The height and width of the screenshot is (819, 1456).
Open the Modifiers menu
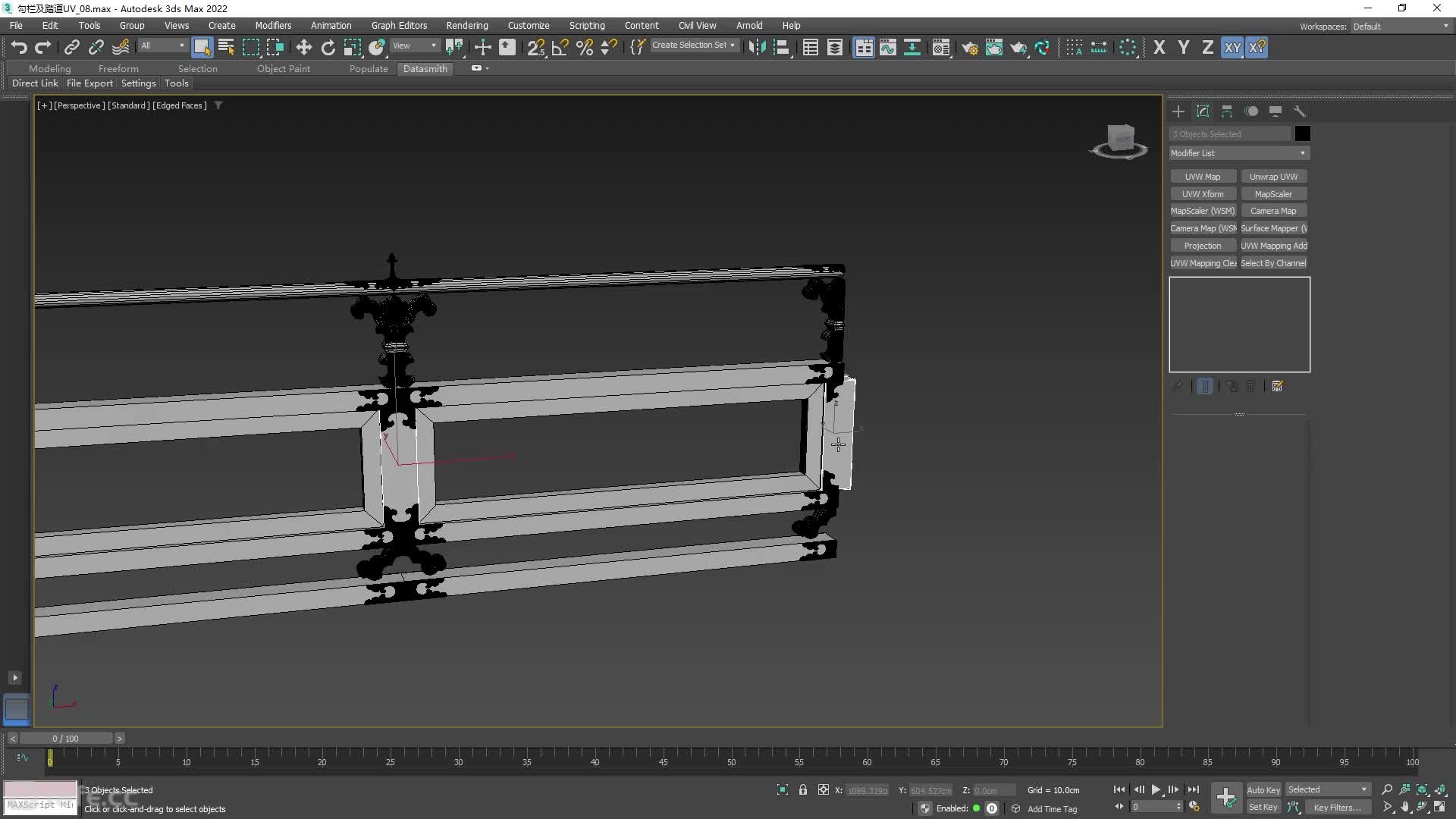point(273,26)
